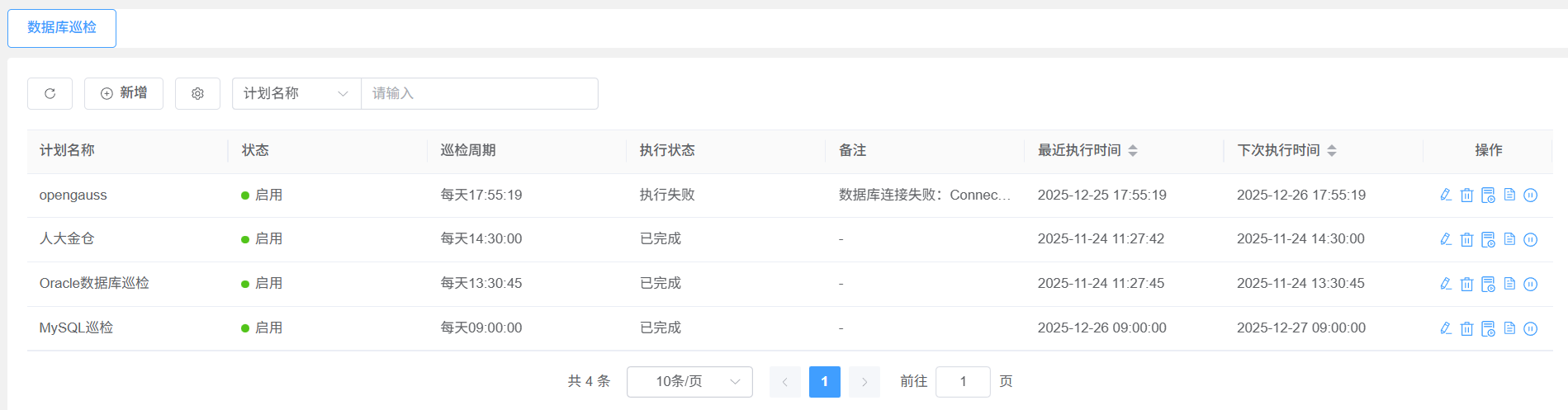Go to previous page arrow

(785, 382)
